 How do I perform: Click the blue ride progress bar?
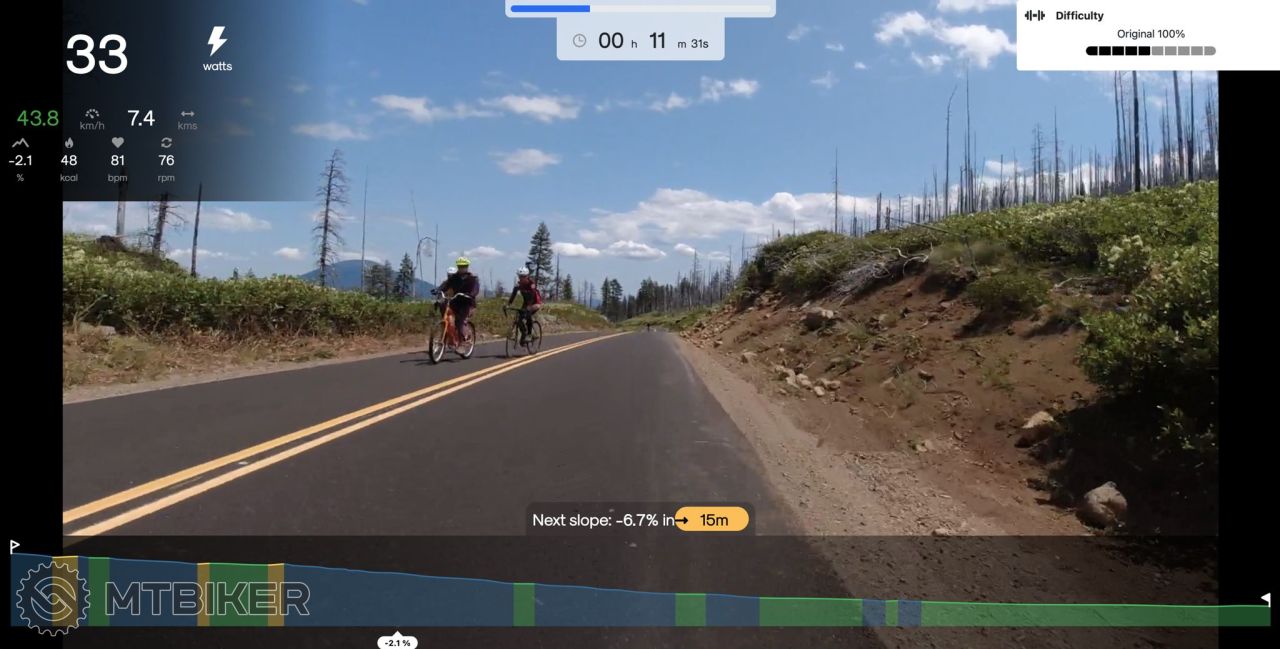pyautogui.click(x=641, y=8)
